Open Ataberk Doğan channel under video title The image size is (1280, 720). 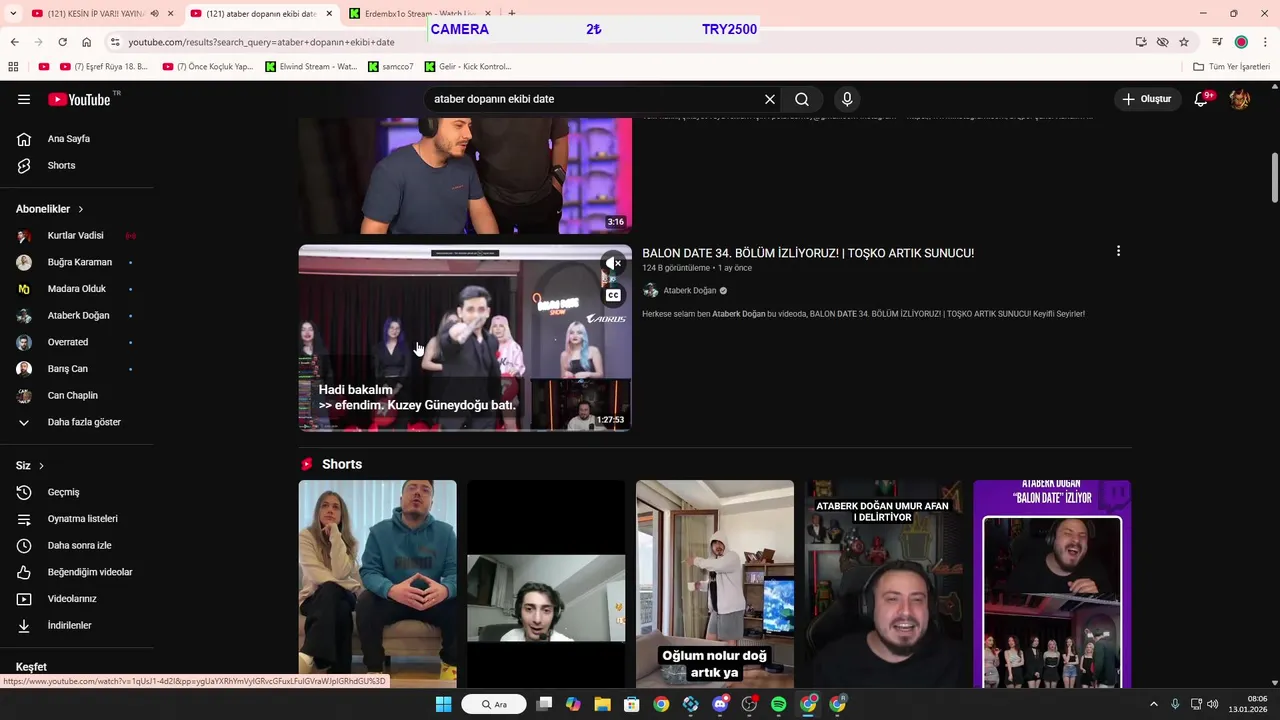(x=690, y=291)
